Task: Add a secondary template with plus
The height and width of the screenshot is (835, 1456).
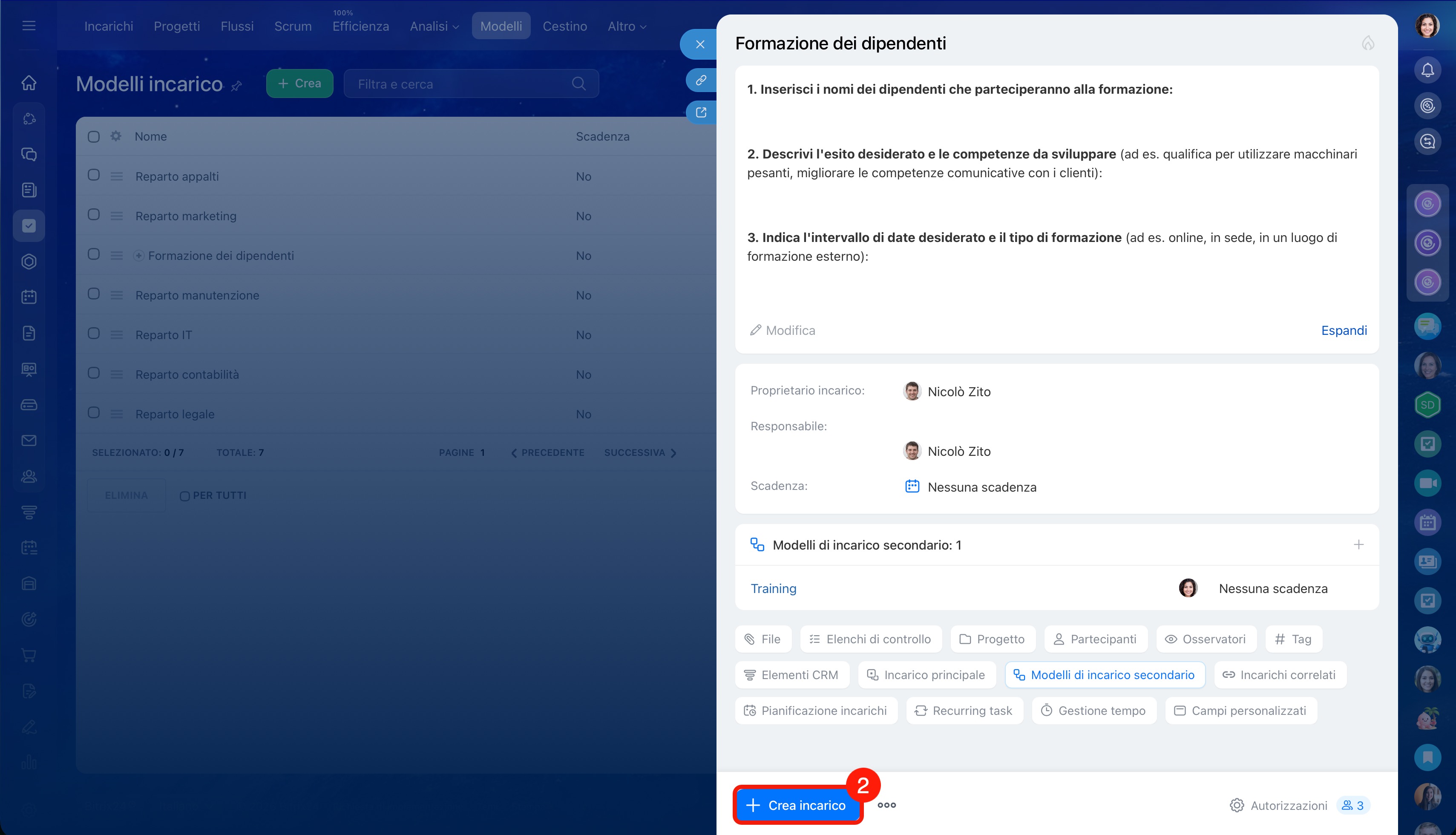Action: tap(1358, 544)
